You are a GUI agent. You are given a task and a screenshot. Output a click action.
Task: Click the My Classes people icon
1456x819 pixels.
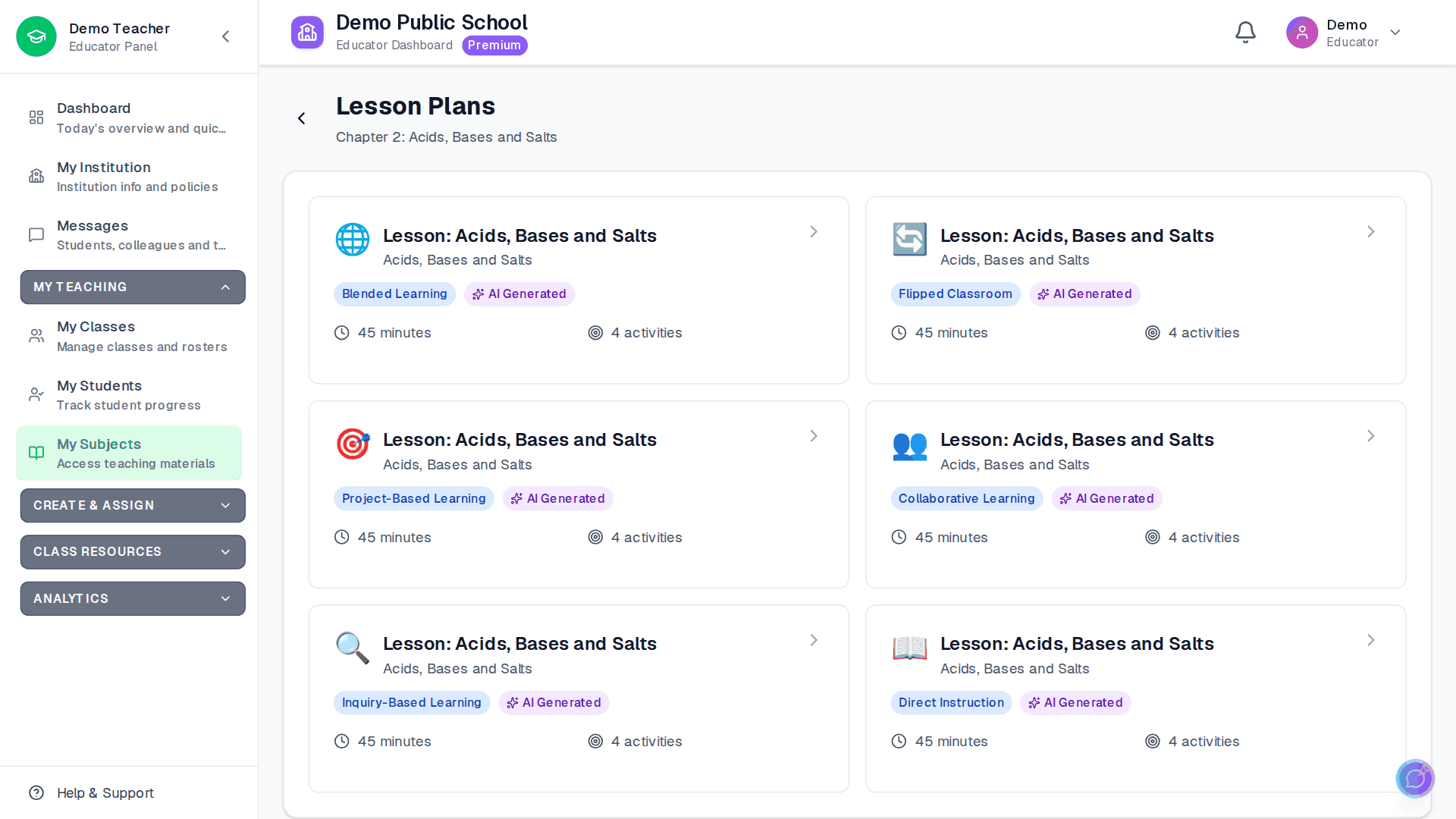click(36, 336)
